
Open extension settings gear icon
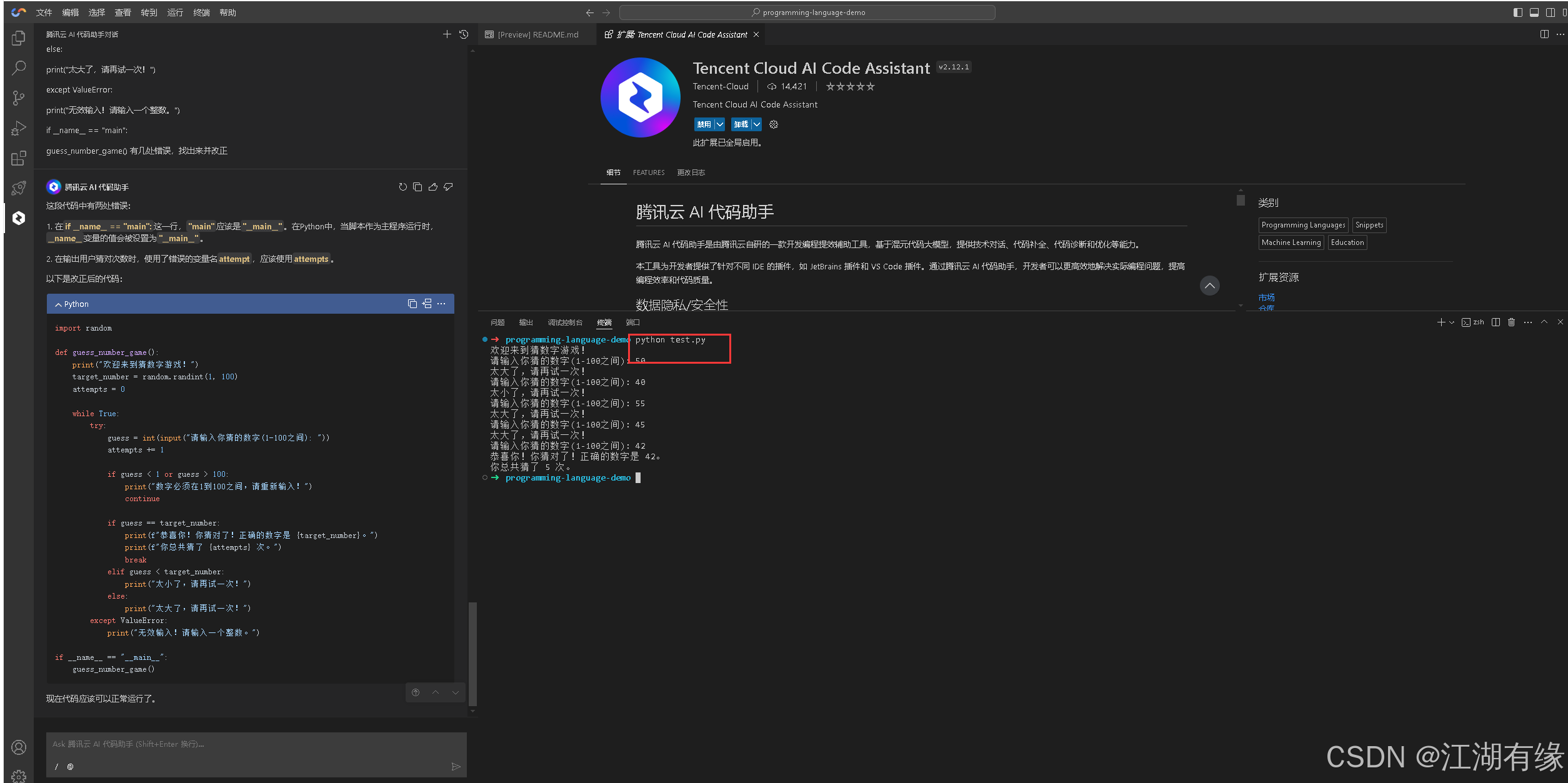pyautogui.click(x=774, y=124)
